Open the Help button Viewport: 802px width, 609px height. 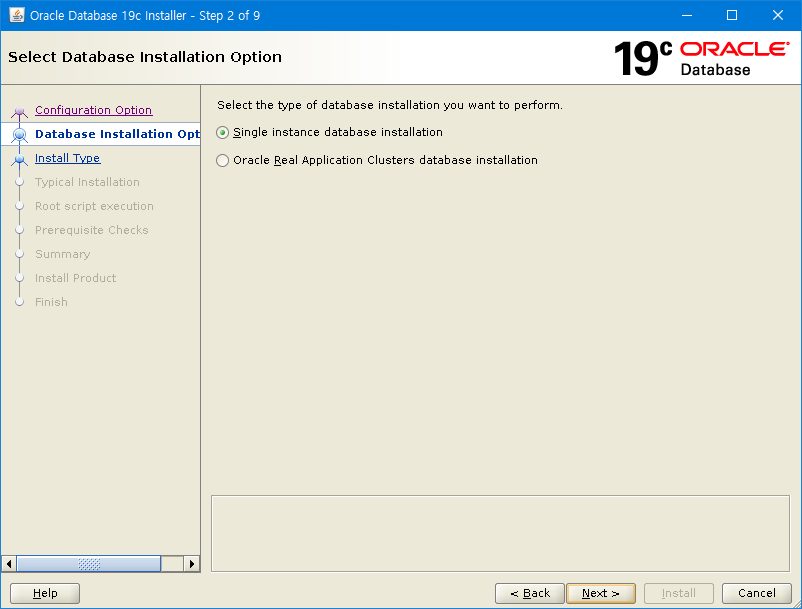pyautogui.click(x=45, y=593)
